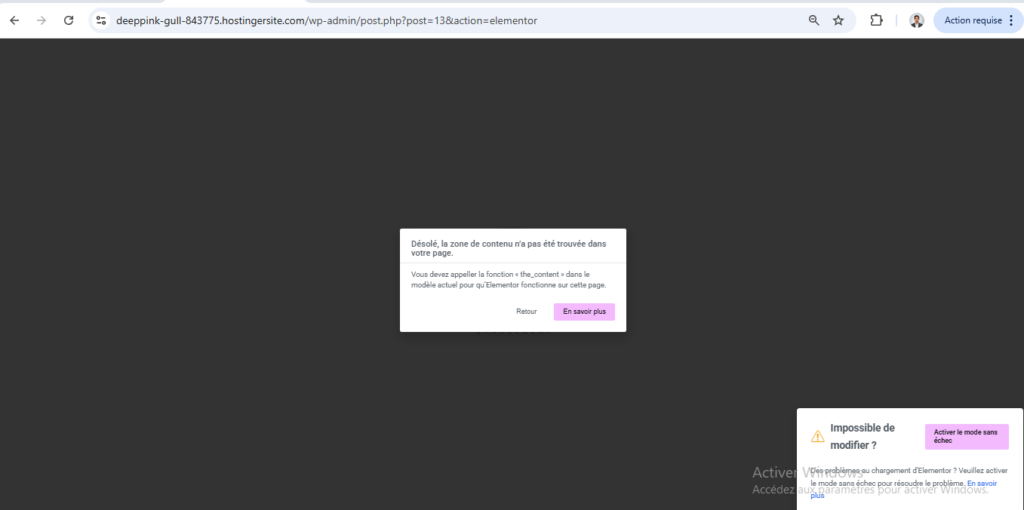Click the zoom magnifier icon in address bar
Image resolution: width=1024 pixels, height=510 pixels.
pyautogui.click(x=814, y=20)
